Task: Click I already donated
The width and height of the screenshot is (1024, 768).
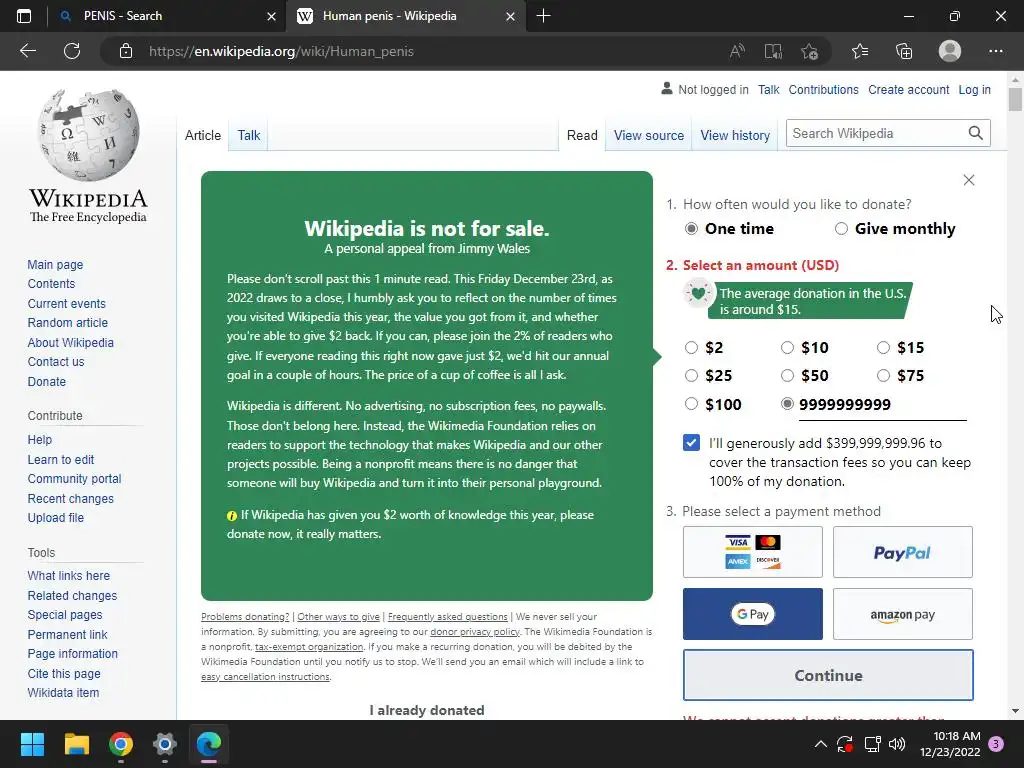Action: pos(426,710)
